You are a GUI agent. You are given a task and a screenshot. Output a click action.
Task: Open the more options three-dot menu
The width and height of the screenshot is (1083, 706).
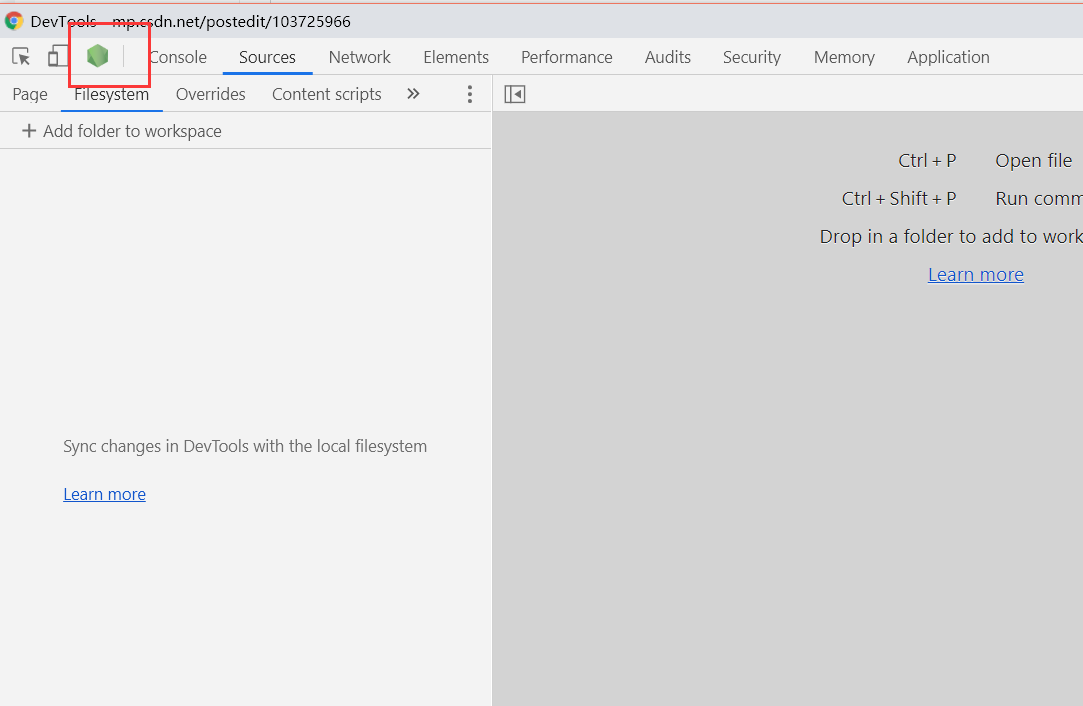tap(469, 93)
